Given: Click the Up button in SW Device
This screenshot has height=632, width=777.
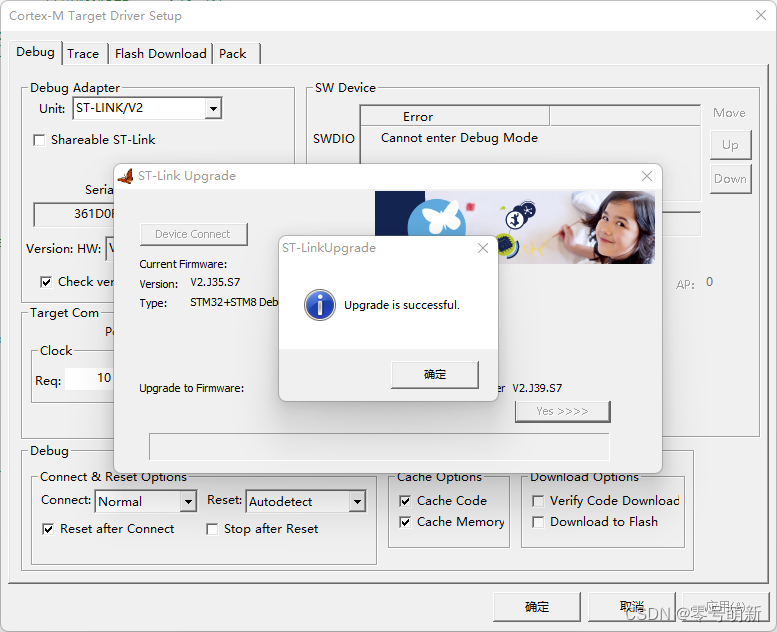Looking at the screenshot, I should point(730,145).
